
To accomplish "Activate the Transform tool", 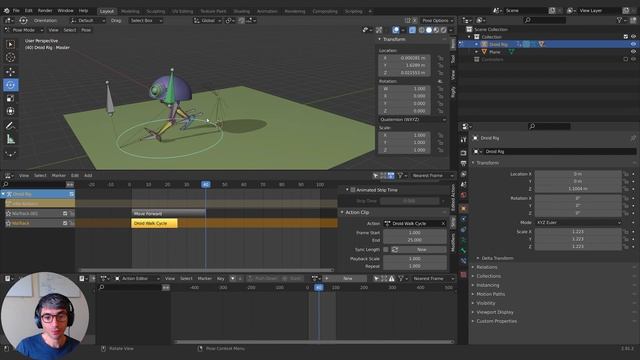I will pos(11,111).
